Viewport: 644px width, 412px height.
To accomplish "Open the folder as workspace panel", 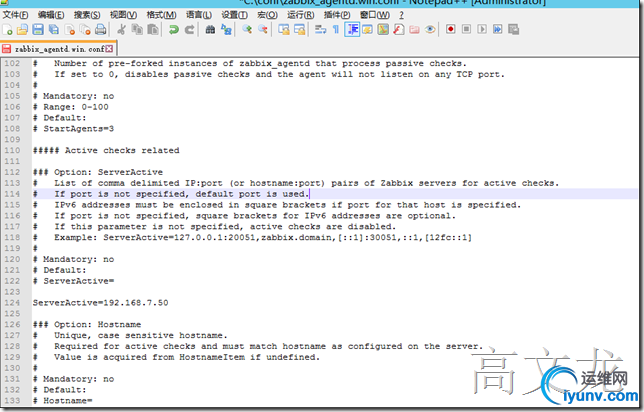I will (x=414, y=30).
